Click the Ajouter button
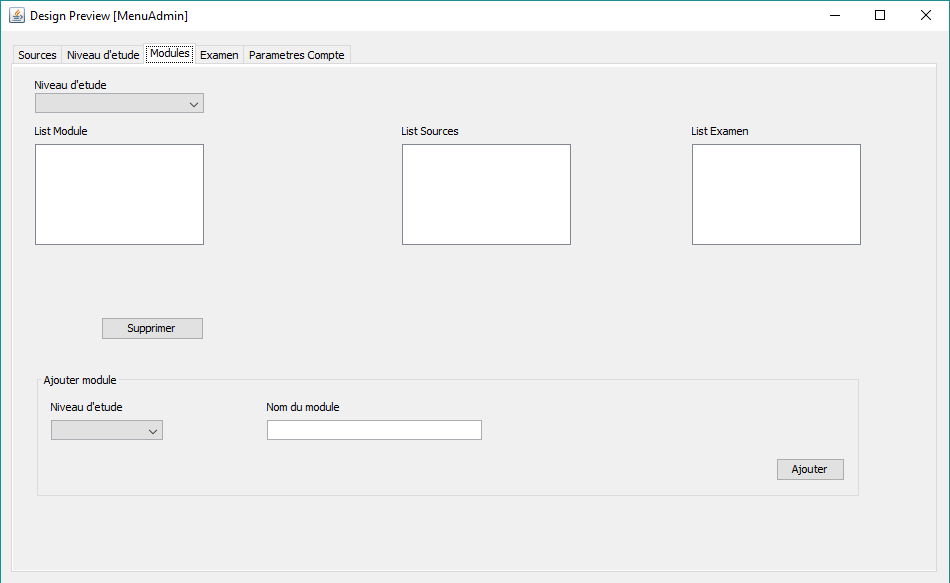This screenshot has width=950, height=583. click(x=810, y=469)
